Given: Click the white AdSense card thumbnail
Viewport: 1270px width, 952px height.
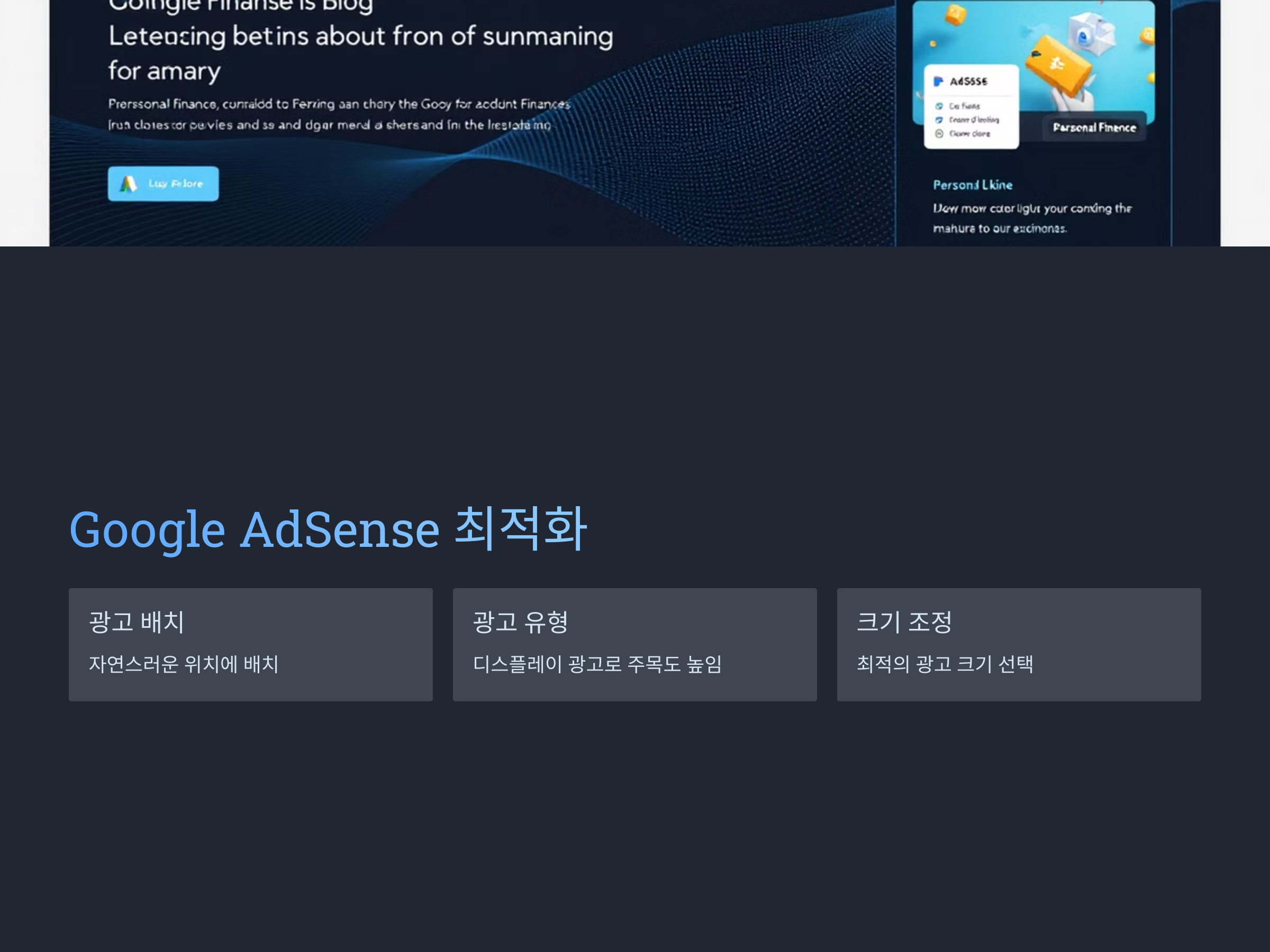Looking at the screenshot, I should (971, 107).
